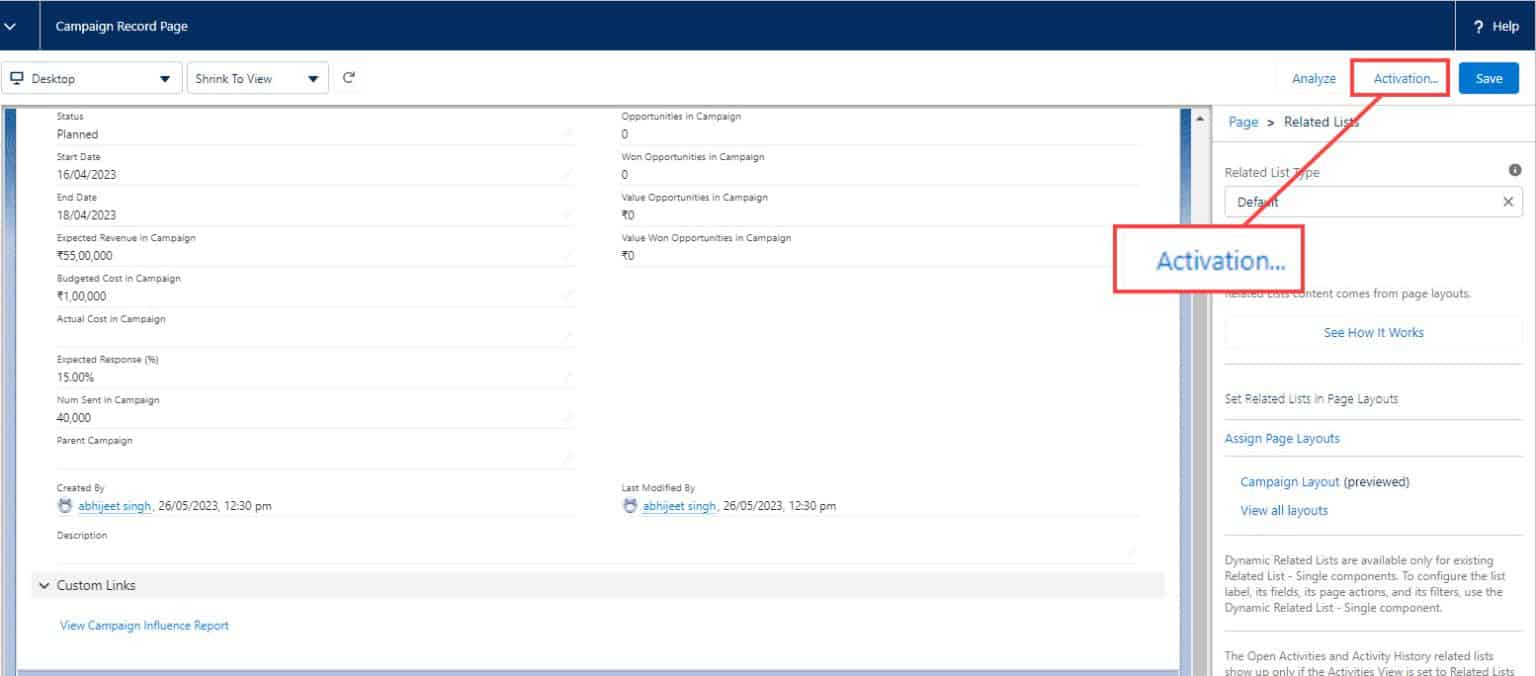
Task: Open the Campaign Layout link
Action: 1289,481
